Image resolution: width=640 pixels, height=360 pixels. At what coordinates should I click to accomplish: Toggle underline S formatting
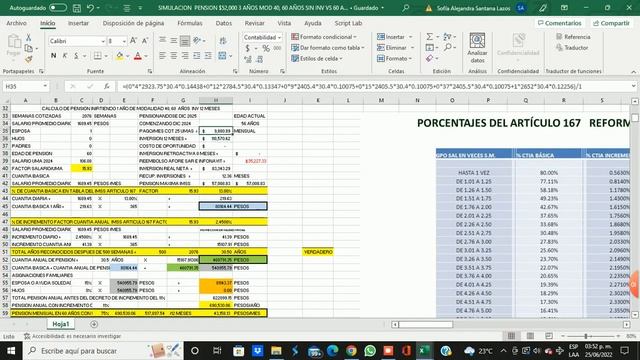click(x=76, y=56)
